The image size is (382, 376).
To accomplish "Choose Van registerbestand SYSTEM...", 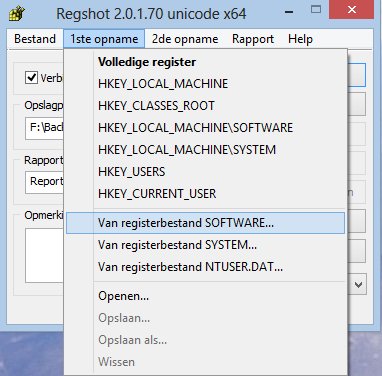I will pos(205,245).
